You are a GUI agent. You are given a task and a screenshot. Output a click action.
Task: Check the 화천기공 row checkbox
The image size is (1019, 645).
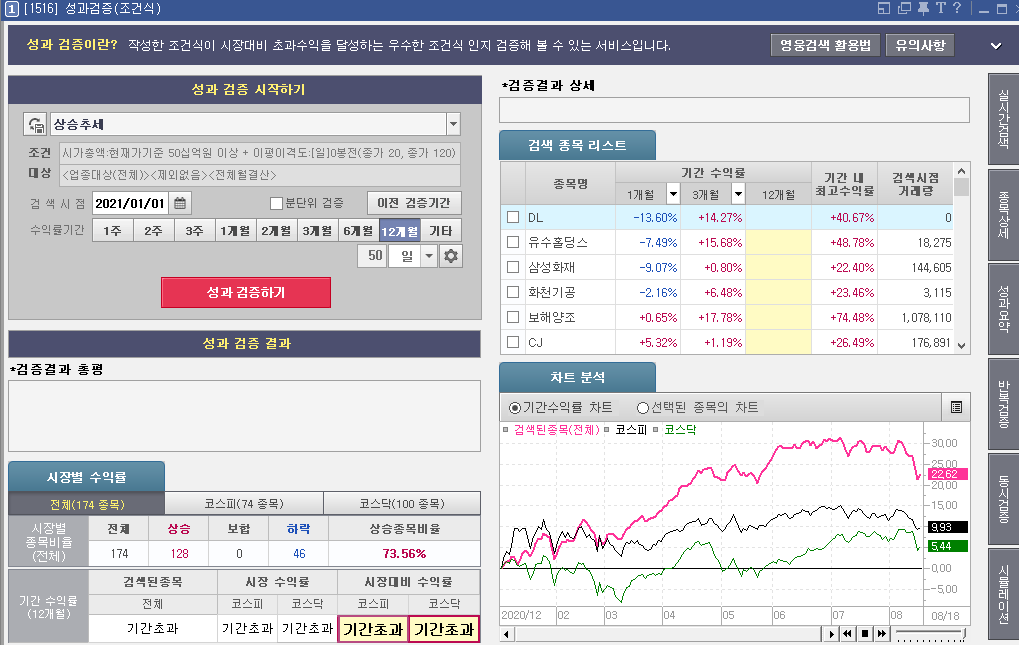pyautogui.click(x=513, y=292)
